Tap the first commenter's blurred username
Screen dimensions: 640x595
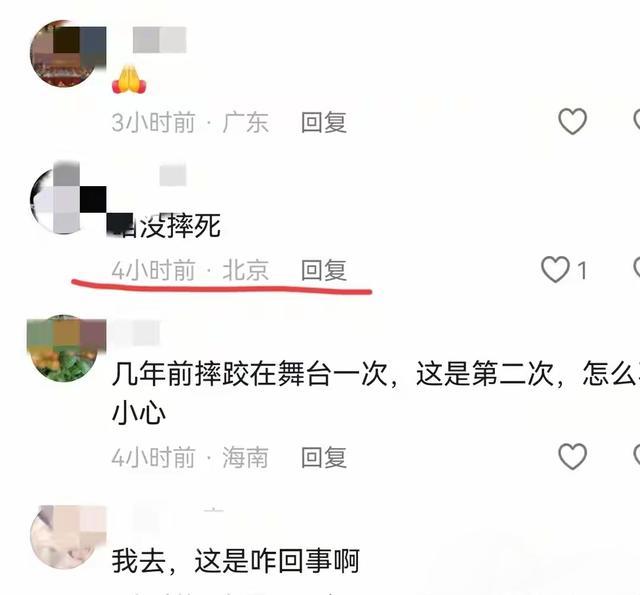pos(160,40)
